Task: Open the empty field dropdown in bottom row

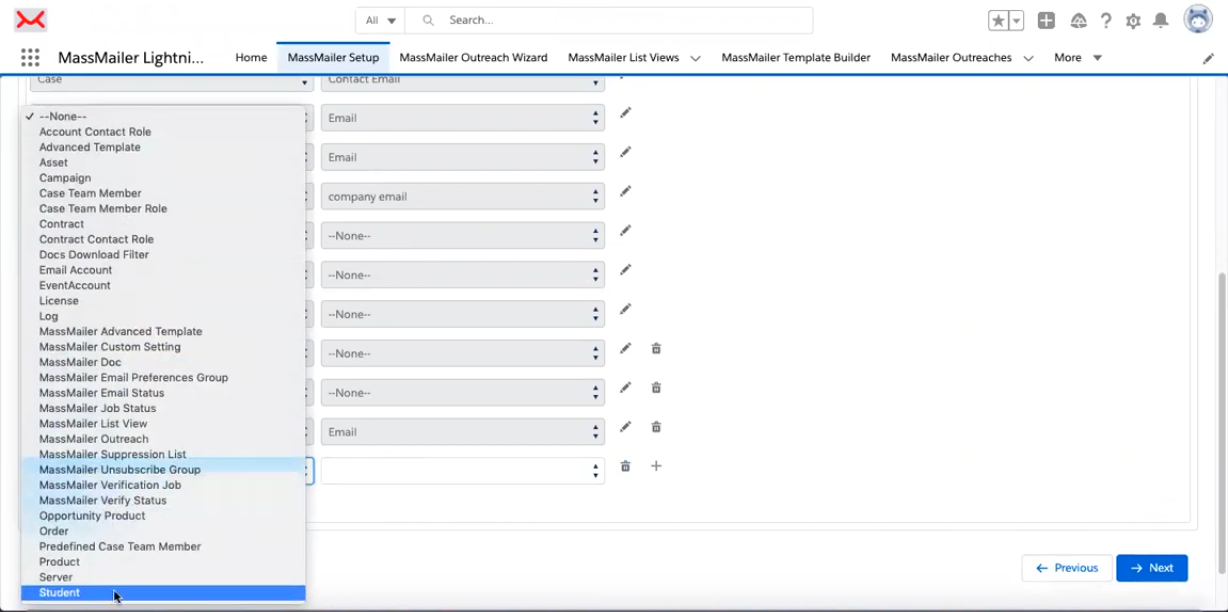Action: 463,471
